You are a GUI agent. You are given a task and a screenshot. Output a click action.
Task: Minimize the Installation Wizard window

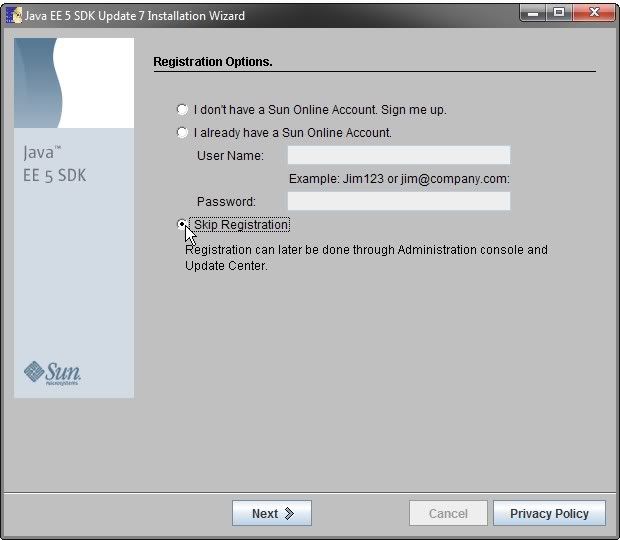click(x=532, y=13)
